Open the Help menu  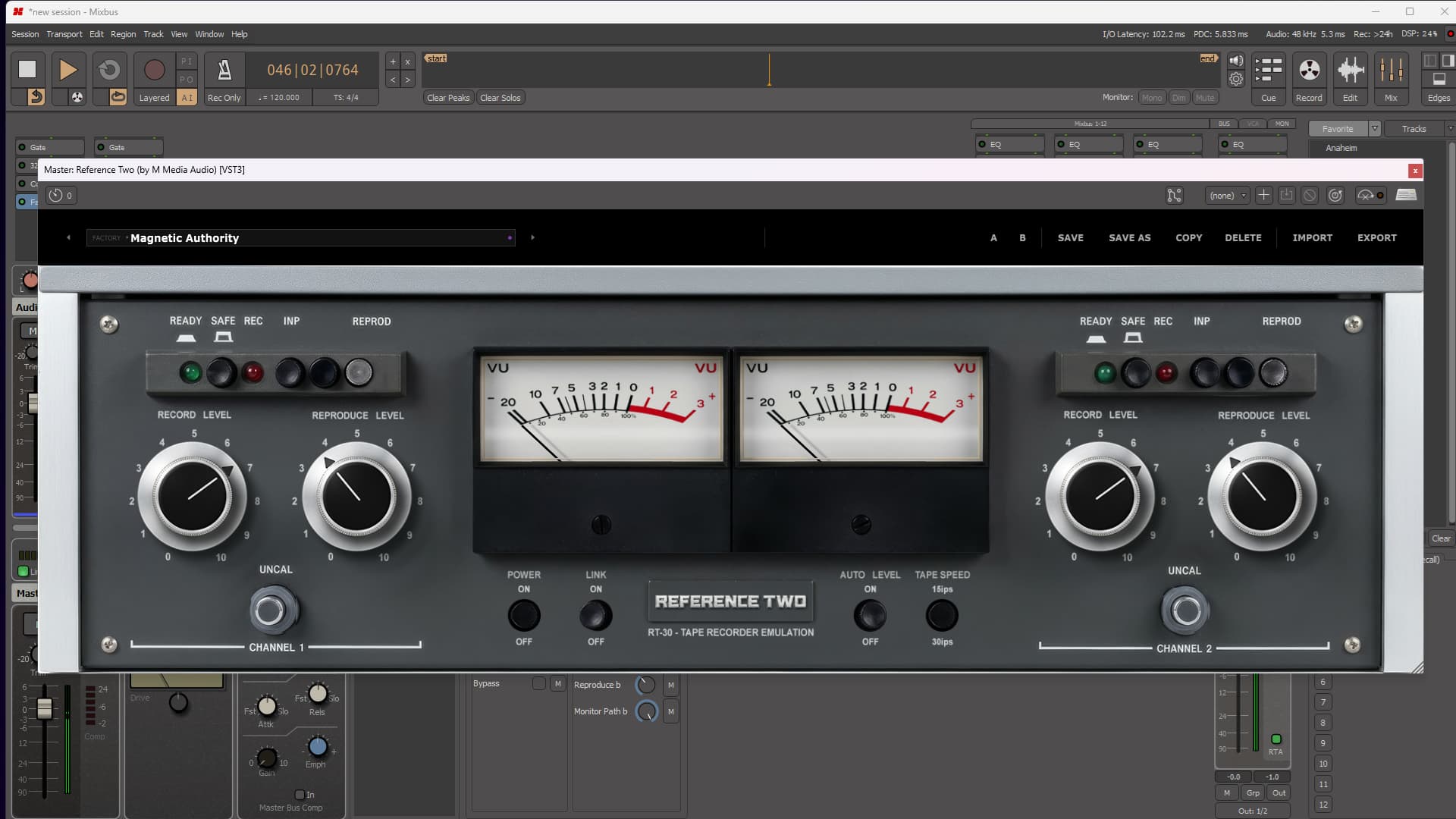(240, 34)
